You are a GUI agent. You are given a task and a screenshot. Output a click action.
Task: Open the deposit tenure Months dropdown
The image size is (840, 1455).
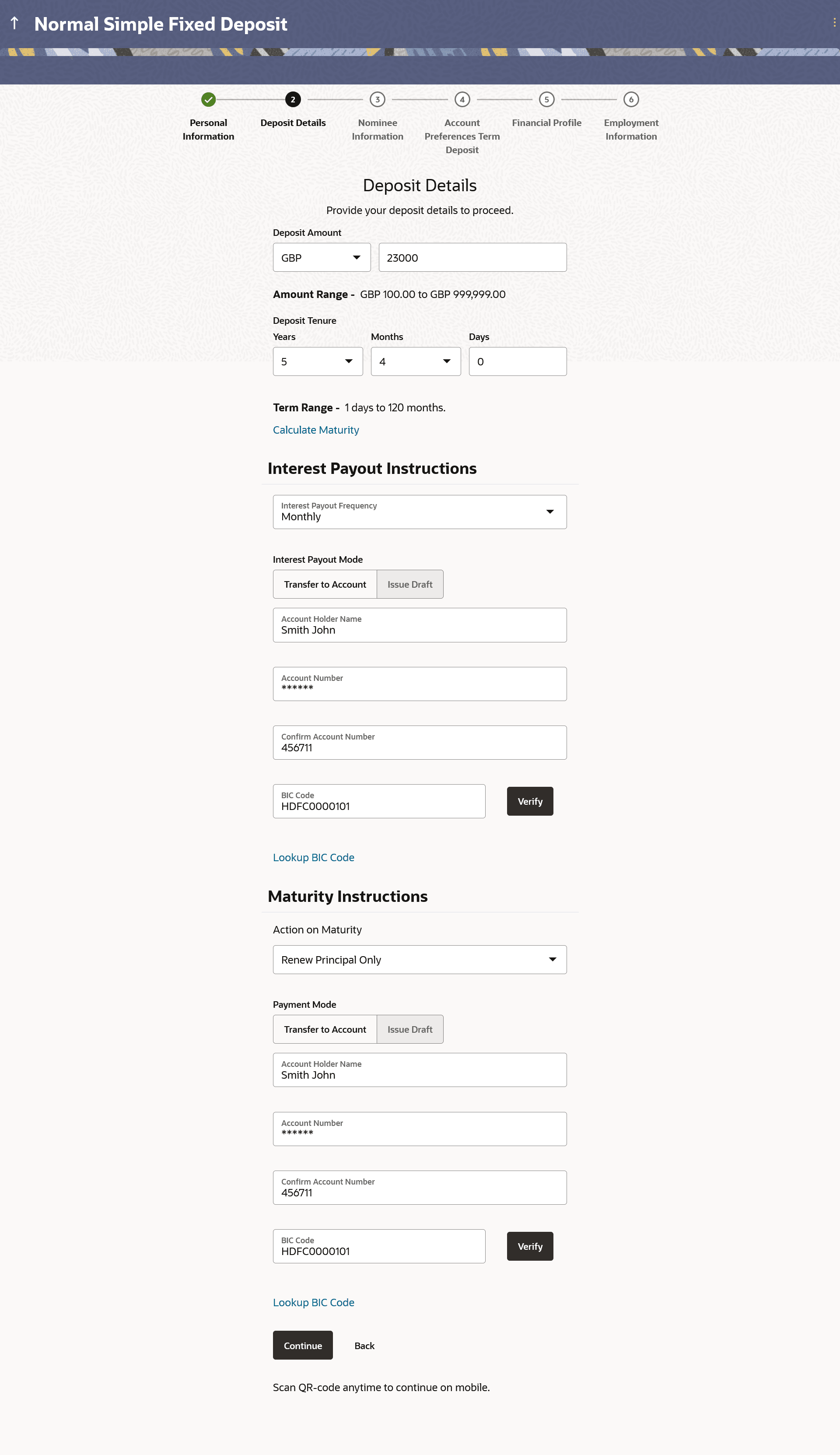(415, 361)
